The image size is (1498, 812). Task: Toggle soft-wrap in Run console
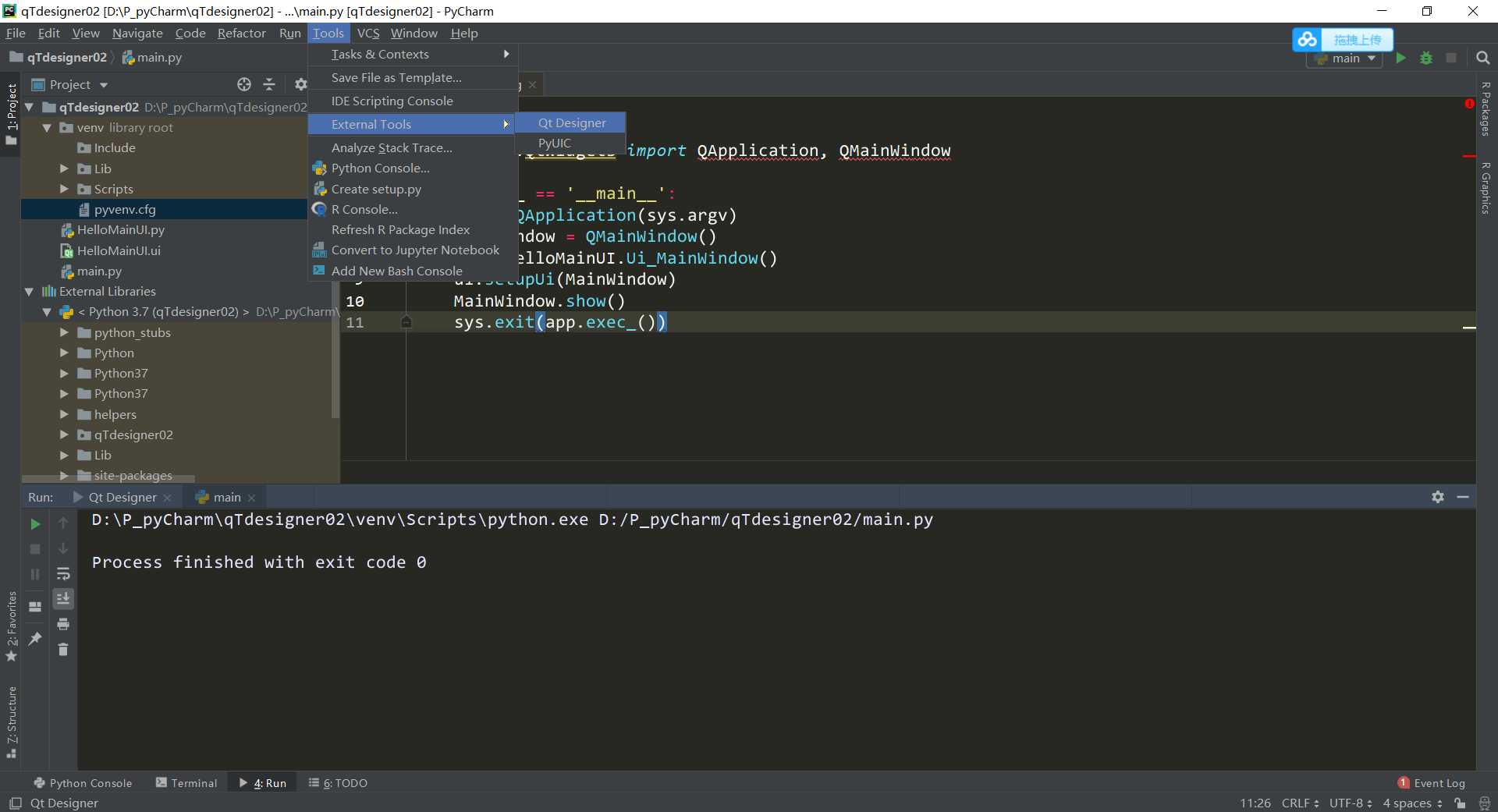tap(63, 574)
